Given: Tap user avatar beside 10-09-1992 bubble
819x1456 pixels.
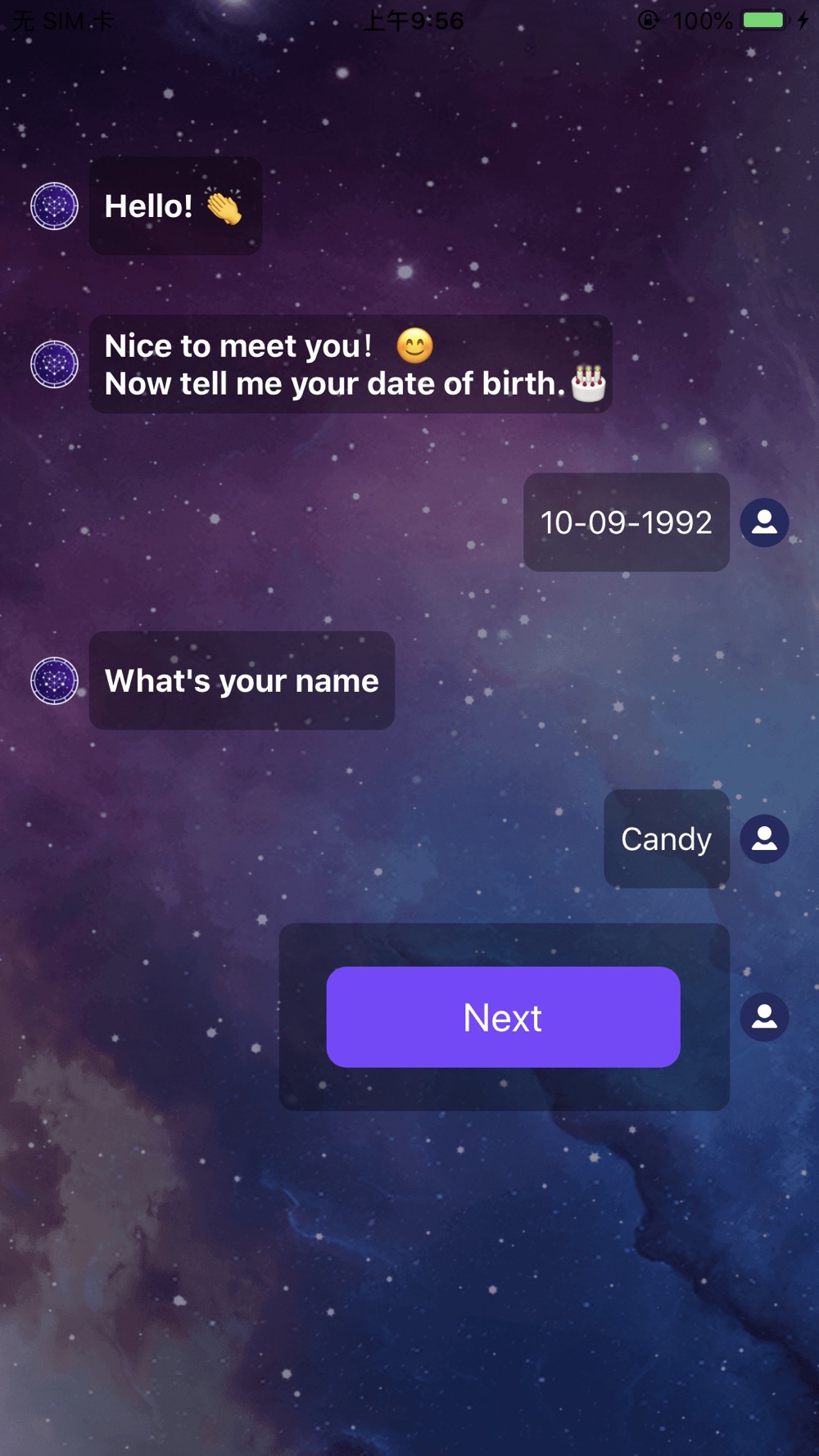Looking at the screenshot, I should tap(764, 522).
